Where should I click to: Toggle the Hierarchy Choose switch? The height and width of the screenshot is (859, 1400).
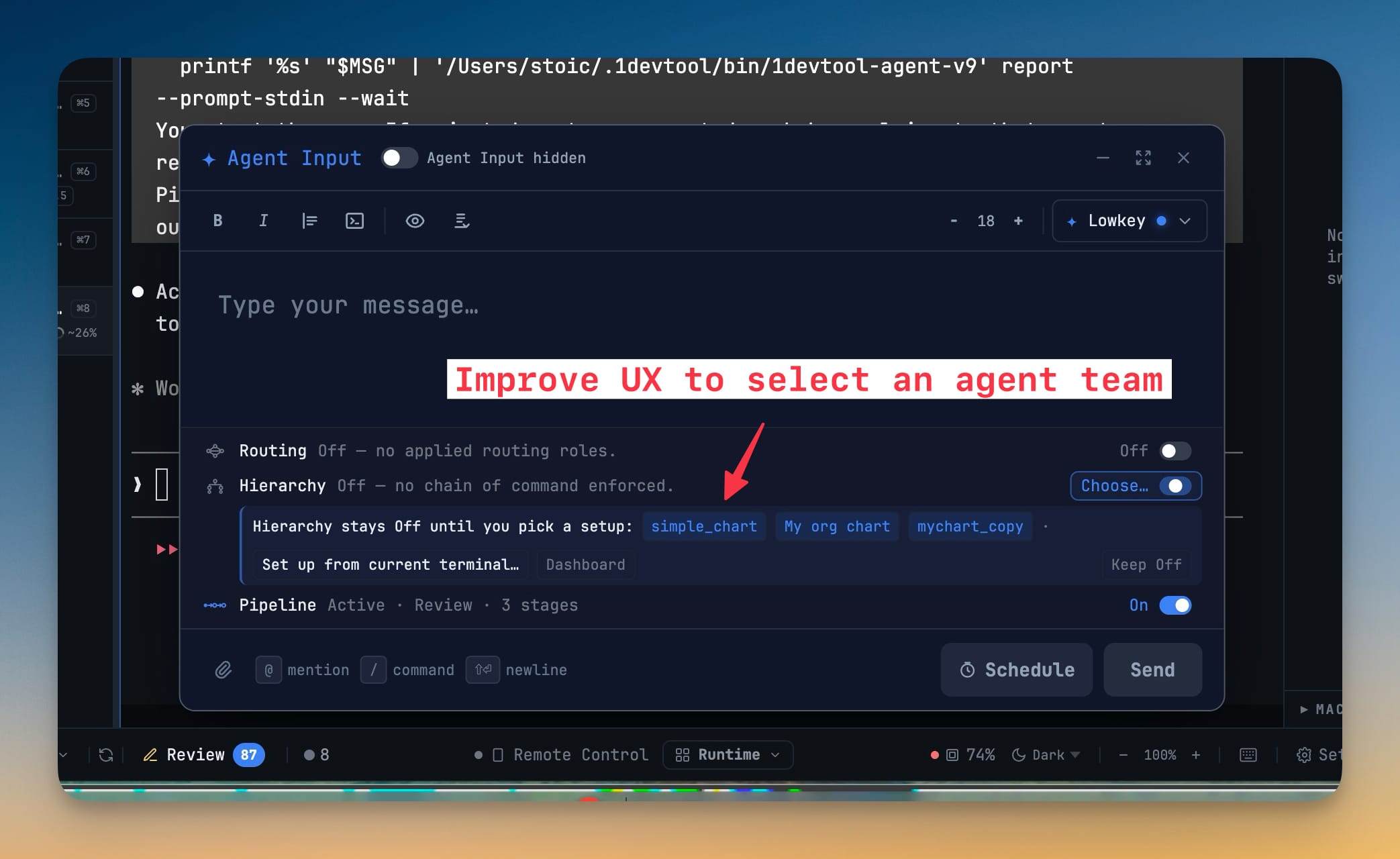coord(1175,486)
